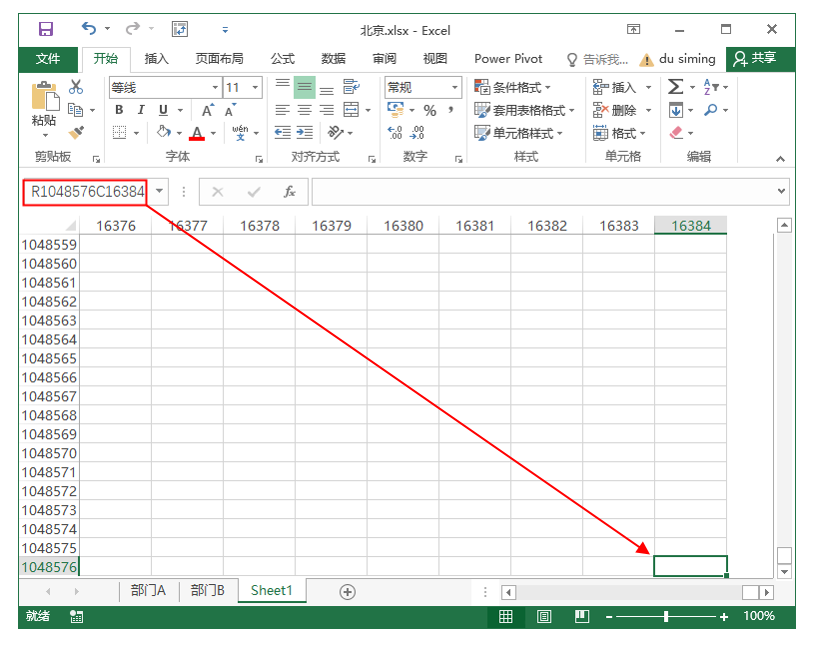813x647 pixels.
Task: Click the Find magnifier icon
Action: pos(711,110)
